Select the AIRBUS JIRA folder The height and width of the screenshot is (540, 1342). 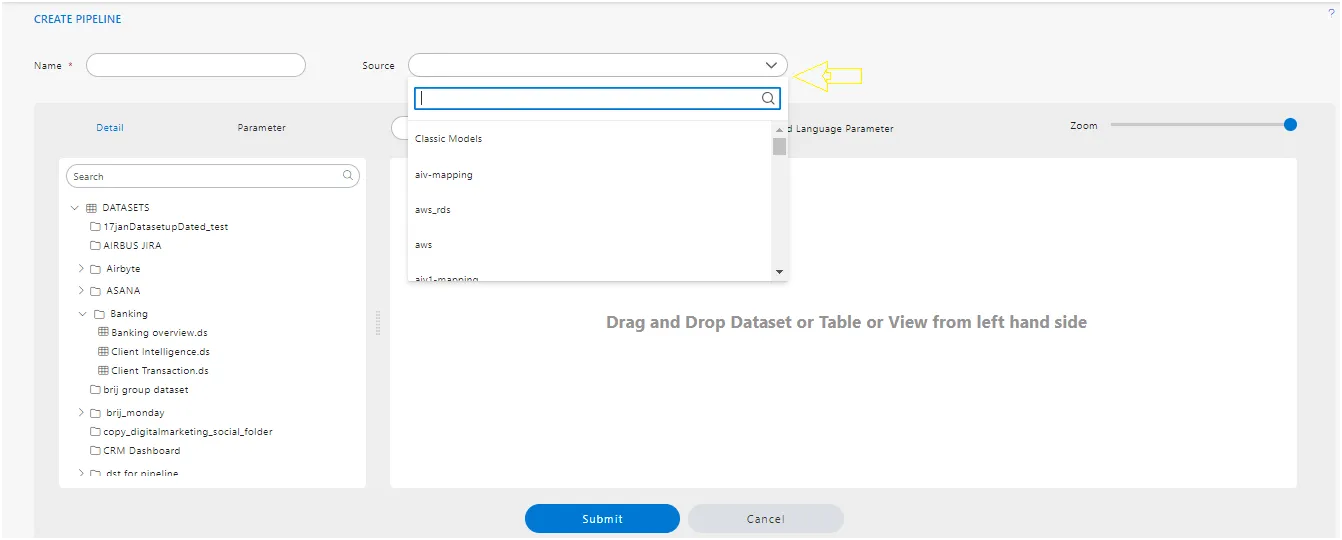(x=132, y=246)
